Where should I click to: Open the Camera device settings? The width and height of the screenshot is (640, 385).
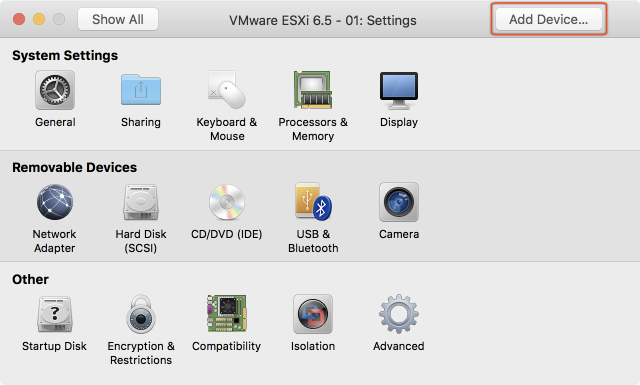(399, 202)
